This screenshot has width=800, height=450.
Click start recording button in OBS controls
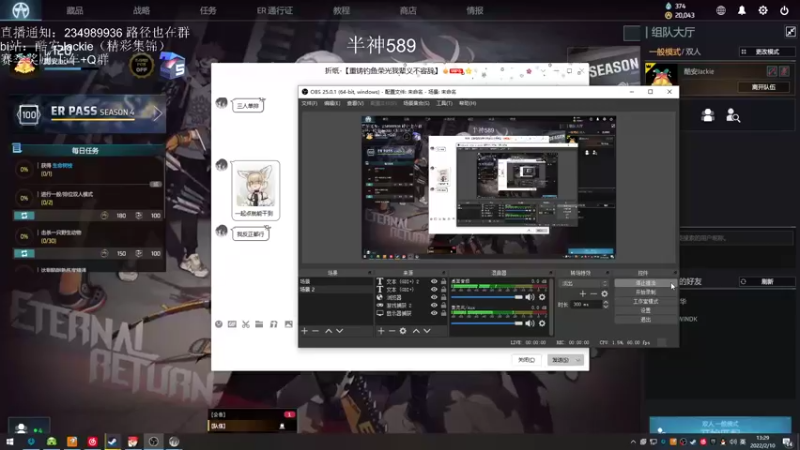click(645, 292)
